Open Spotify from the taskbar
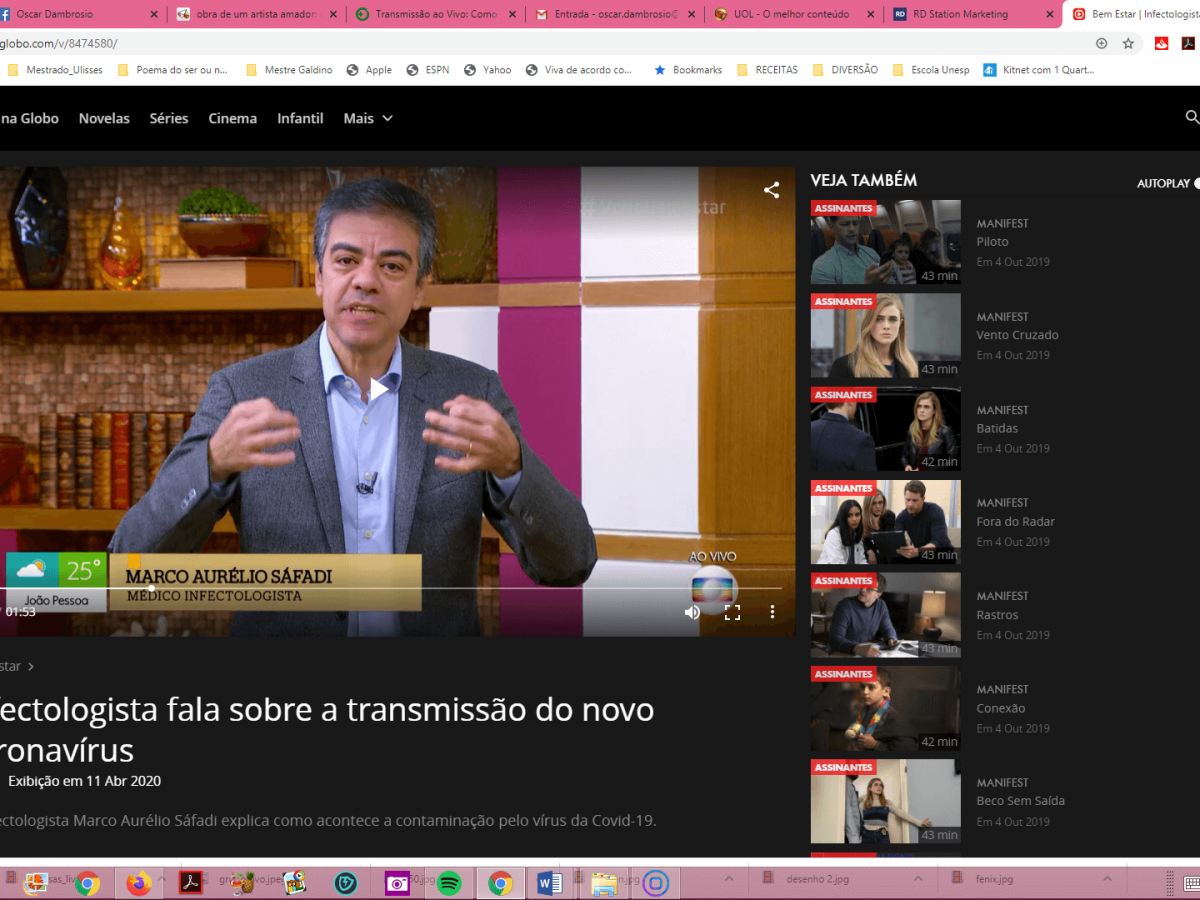The image size is (1200, 900). pos(449,883)
